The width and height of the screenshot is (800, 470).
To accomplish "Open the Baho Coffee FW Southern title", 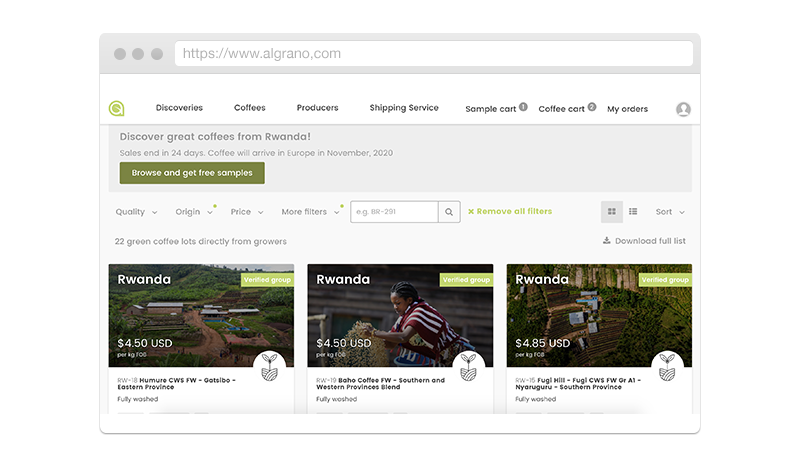I will pos(380,384).
